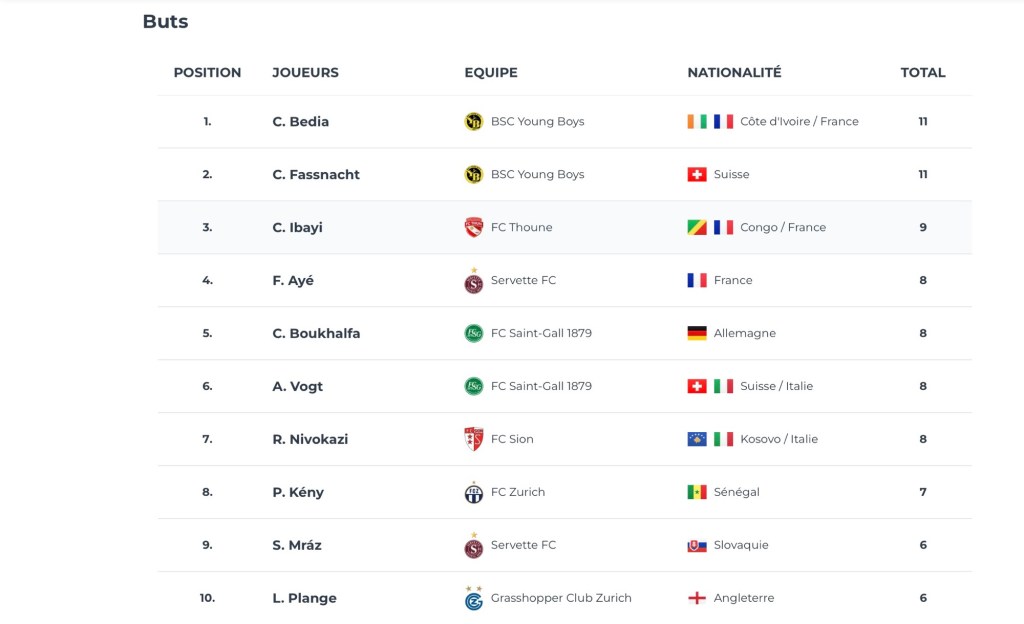Click the England flag for L. Plange
Viewport: 1024px width, 624px height.
[x=697, y=599]
